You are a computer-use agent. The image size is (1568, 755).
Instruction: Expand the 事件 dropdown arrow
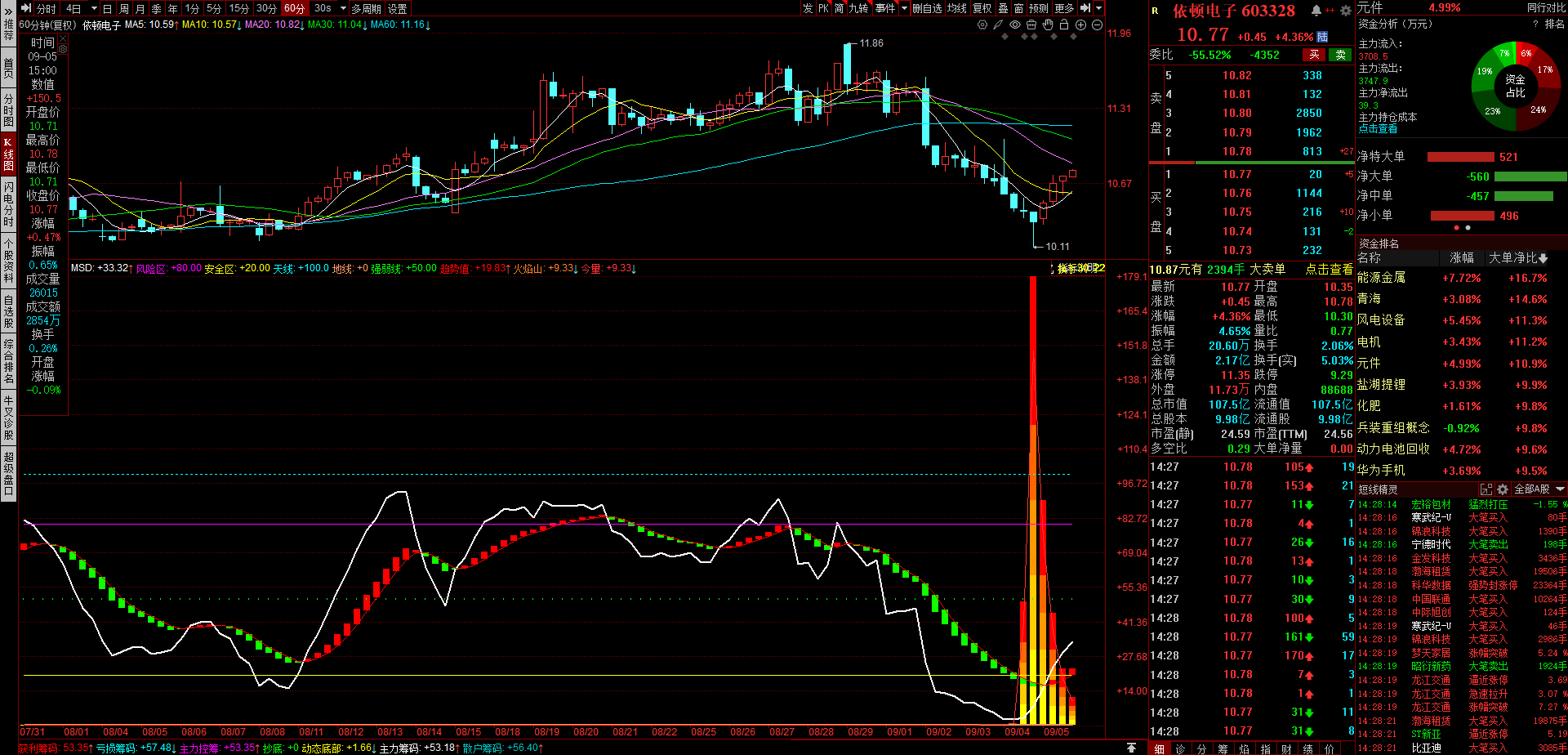pos(904,8)
